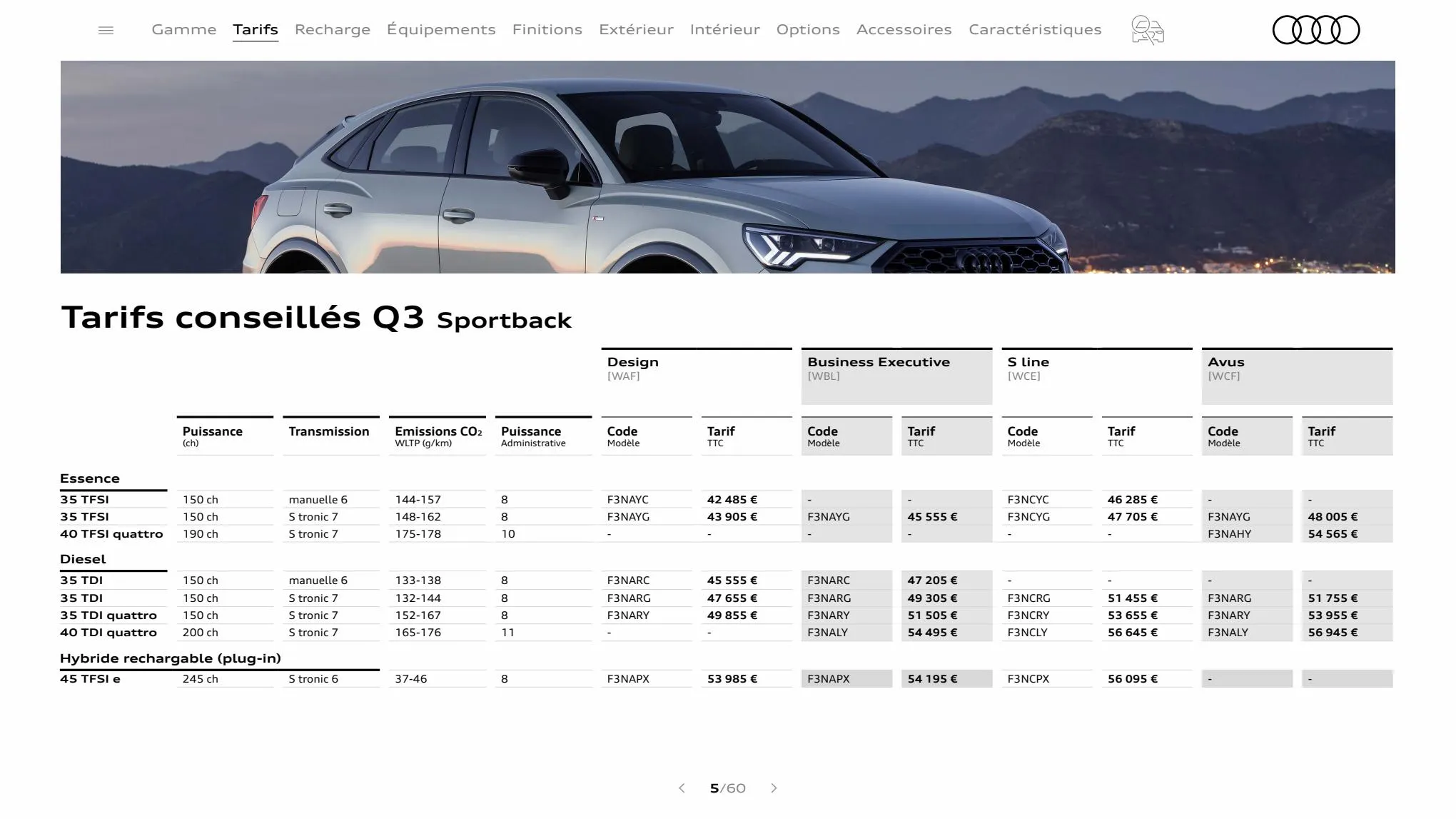Click code F3NCLY
This screenshot has width=1456, height=819.
[1028, 633]
